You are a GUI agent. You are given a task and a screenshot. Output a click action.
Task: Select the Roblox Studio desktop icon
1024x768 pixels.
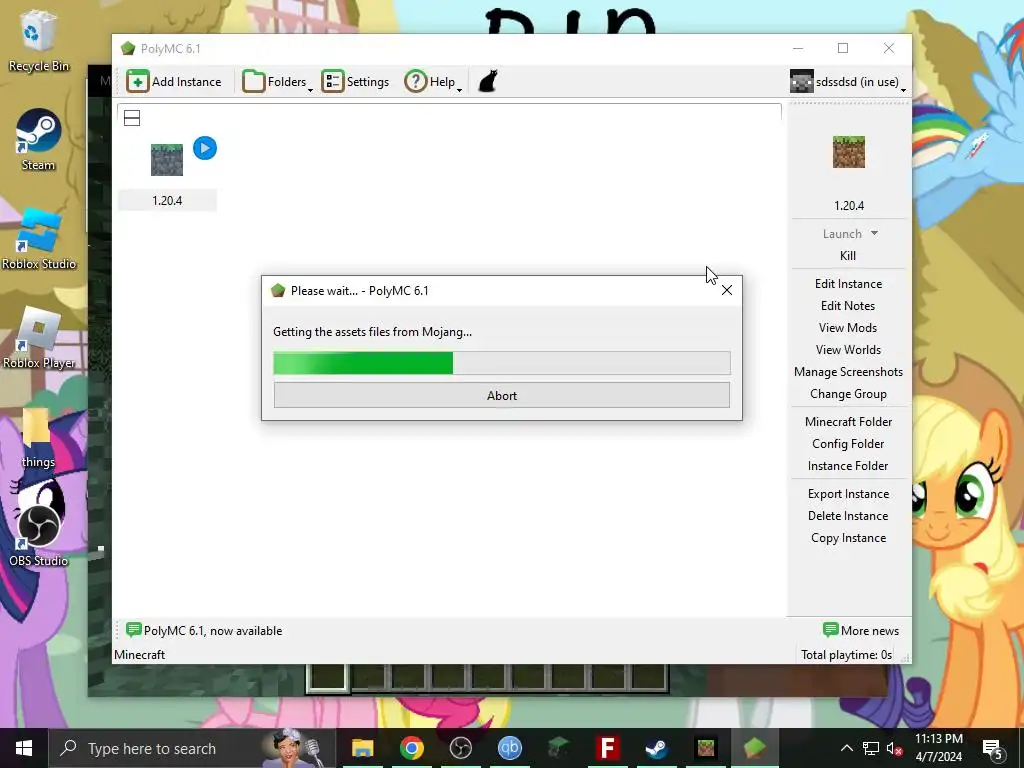(x=39, y=239)
